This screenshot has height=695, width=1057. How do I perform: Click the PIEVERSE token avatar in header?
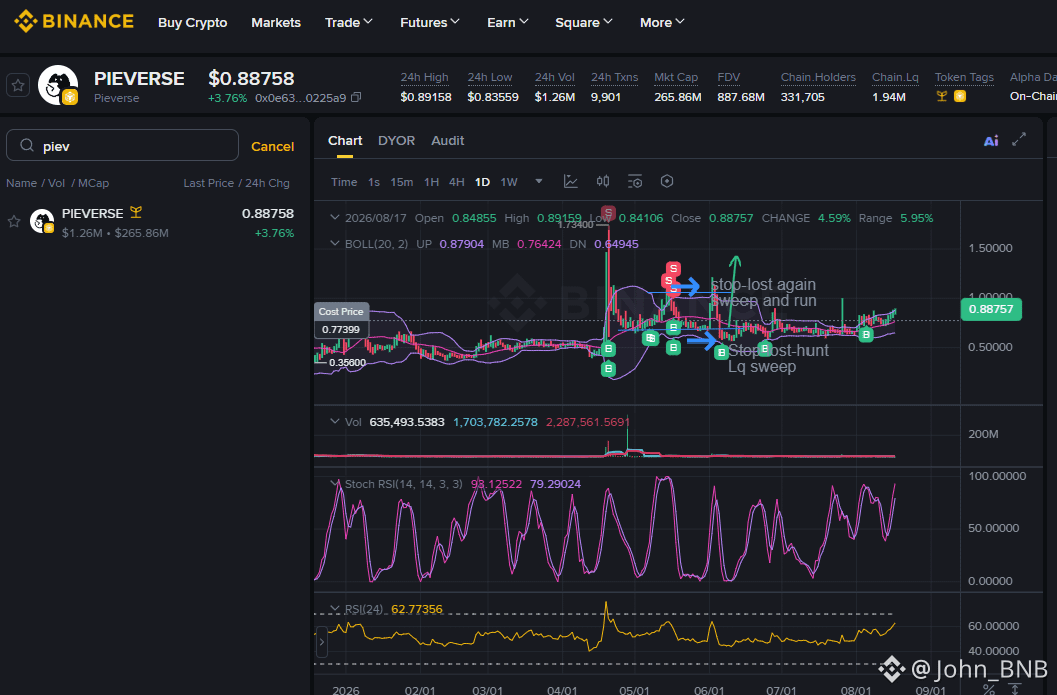tap(58, 85)
